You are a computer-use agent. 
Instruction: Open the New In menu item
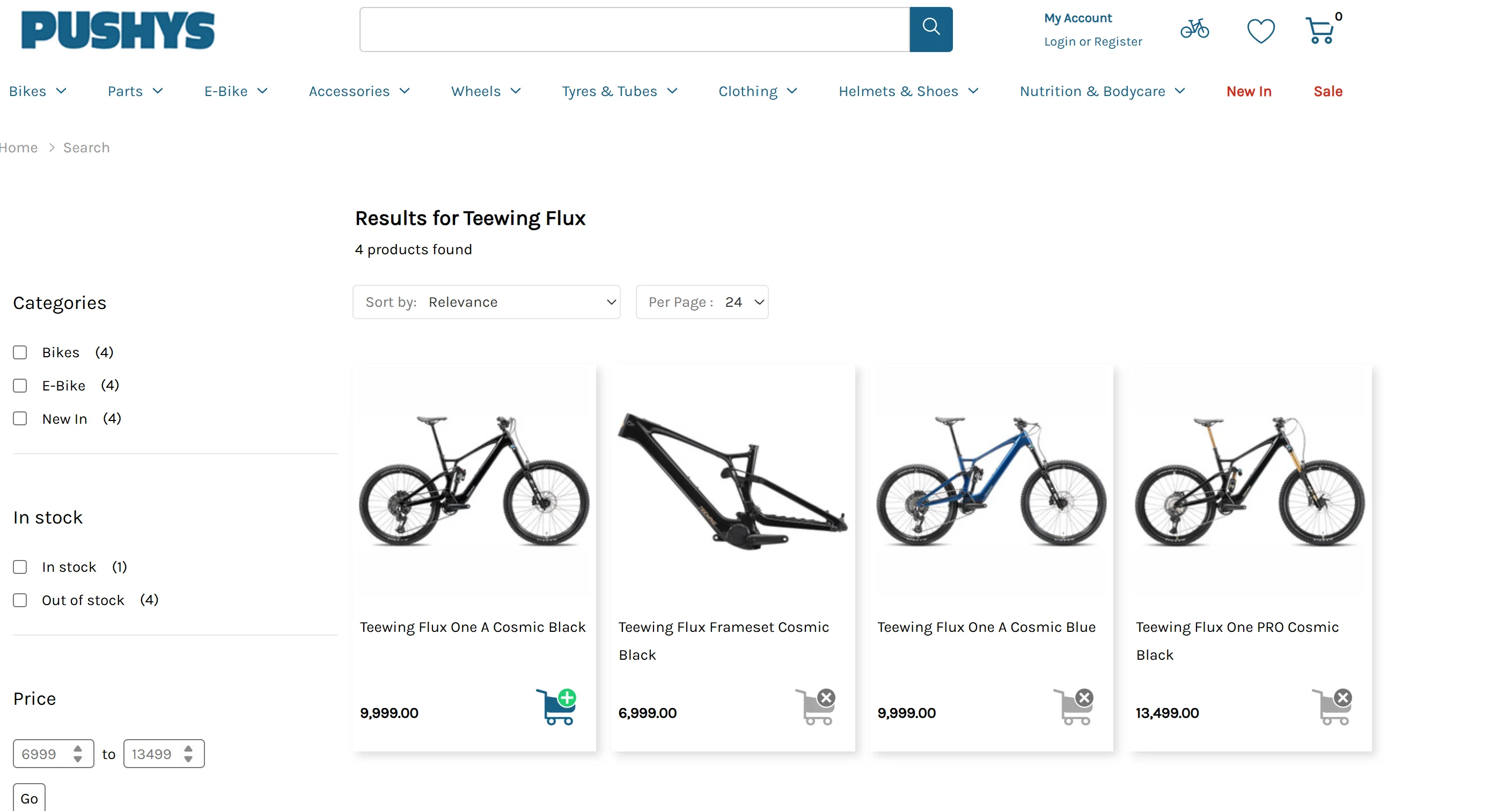click(1249, 91)
